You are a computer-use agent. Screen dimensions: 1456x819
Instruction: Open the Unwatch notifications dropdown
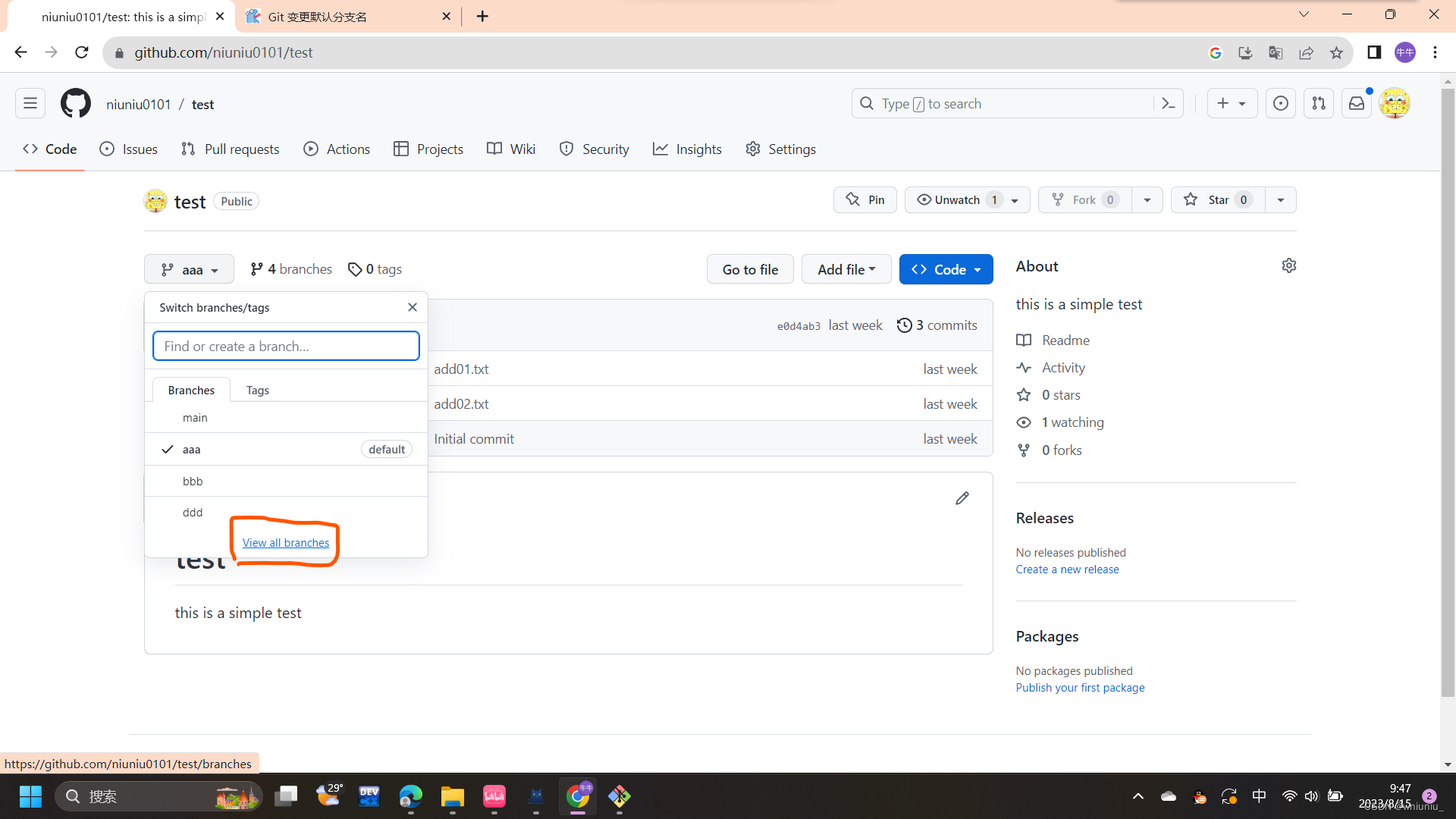tap(967, 200)
